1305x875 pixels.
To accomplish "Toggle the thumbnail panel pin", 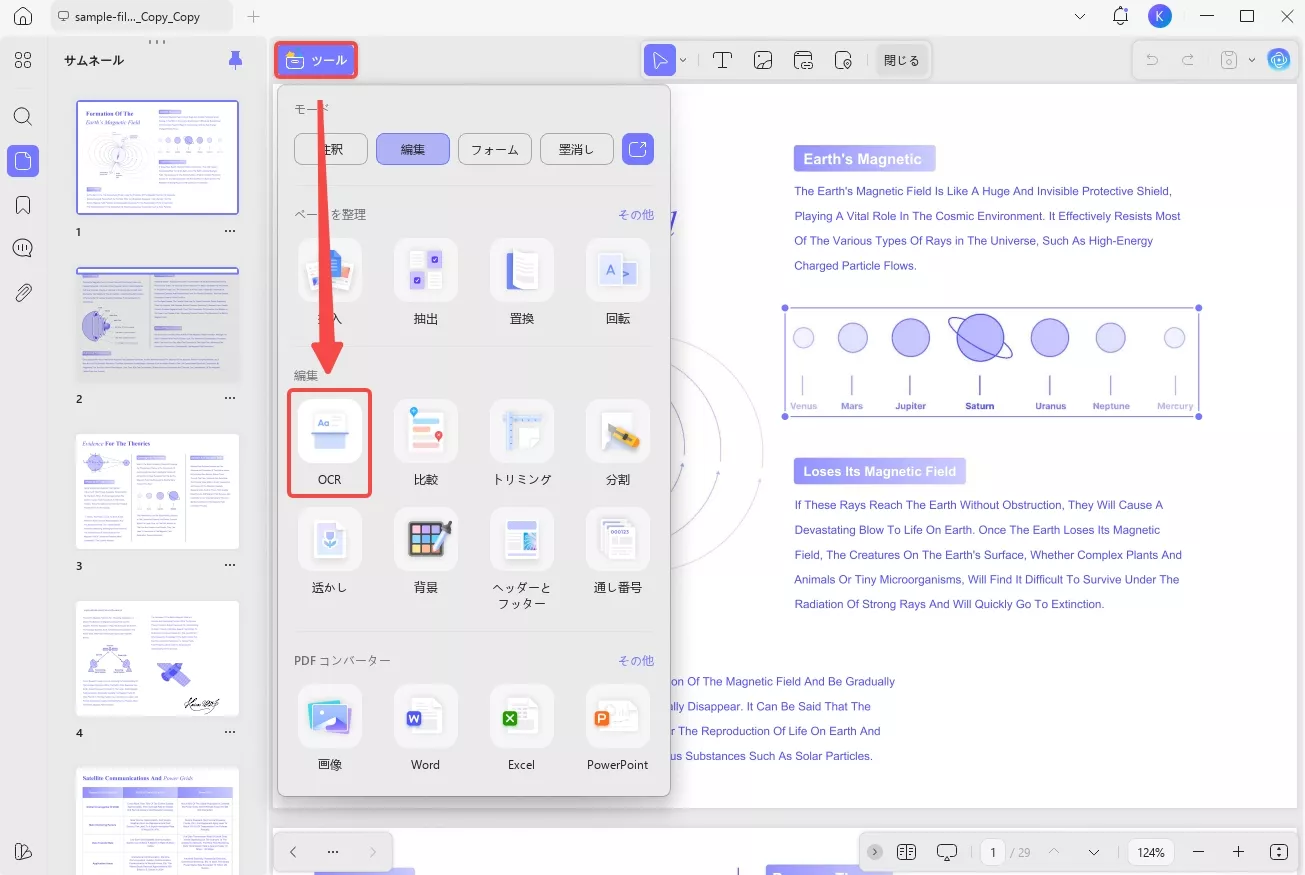I will click(x=236, y=60).
